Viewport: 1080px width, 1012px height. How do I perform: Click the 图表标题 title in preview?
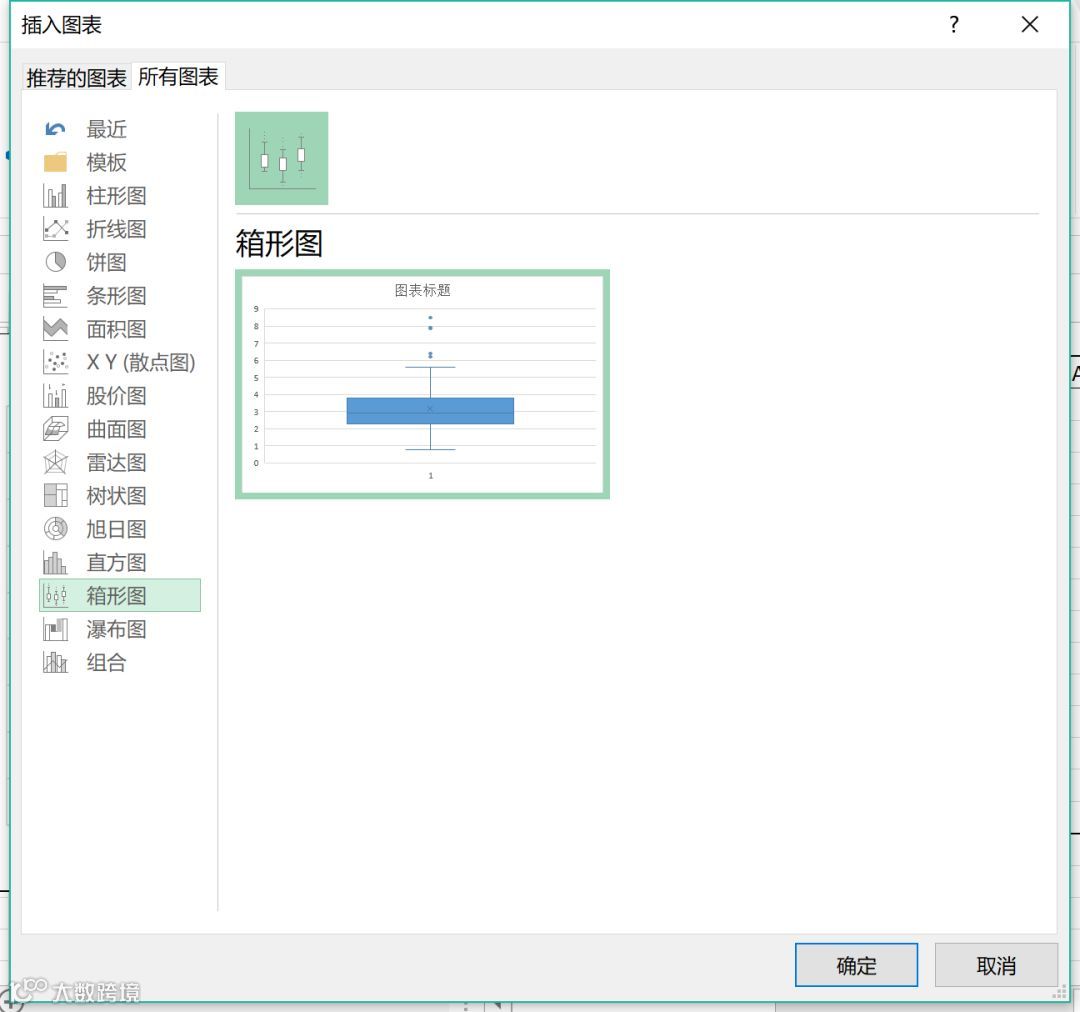click(x=422, y=290)
